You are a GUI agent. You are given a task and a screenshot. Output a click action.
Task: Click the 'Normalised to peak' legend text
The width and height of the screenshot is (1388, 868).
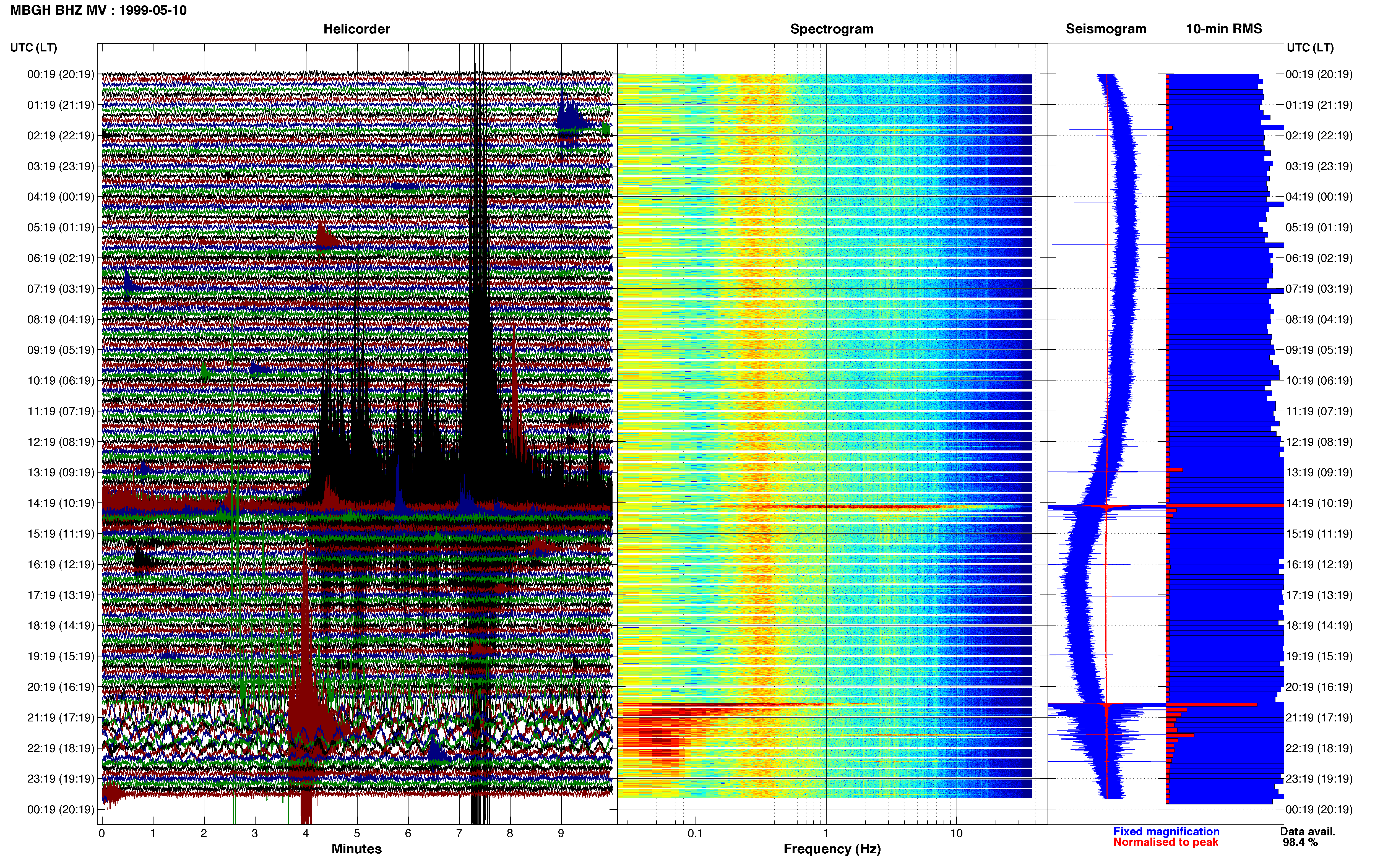tap(1165, 842)
